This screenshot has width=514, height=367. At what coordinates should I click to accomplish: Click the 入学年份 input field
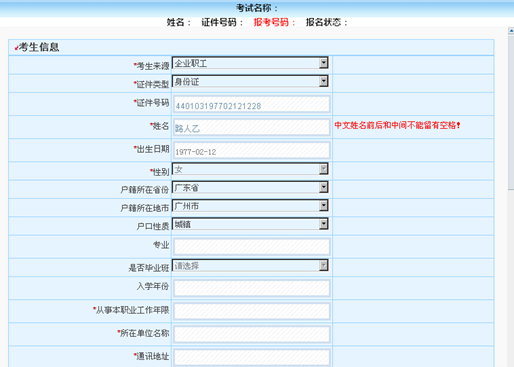[x=252, y=288]
